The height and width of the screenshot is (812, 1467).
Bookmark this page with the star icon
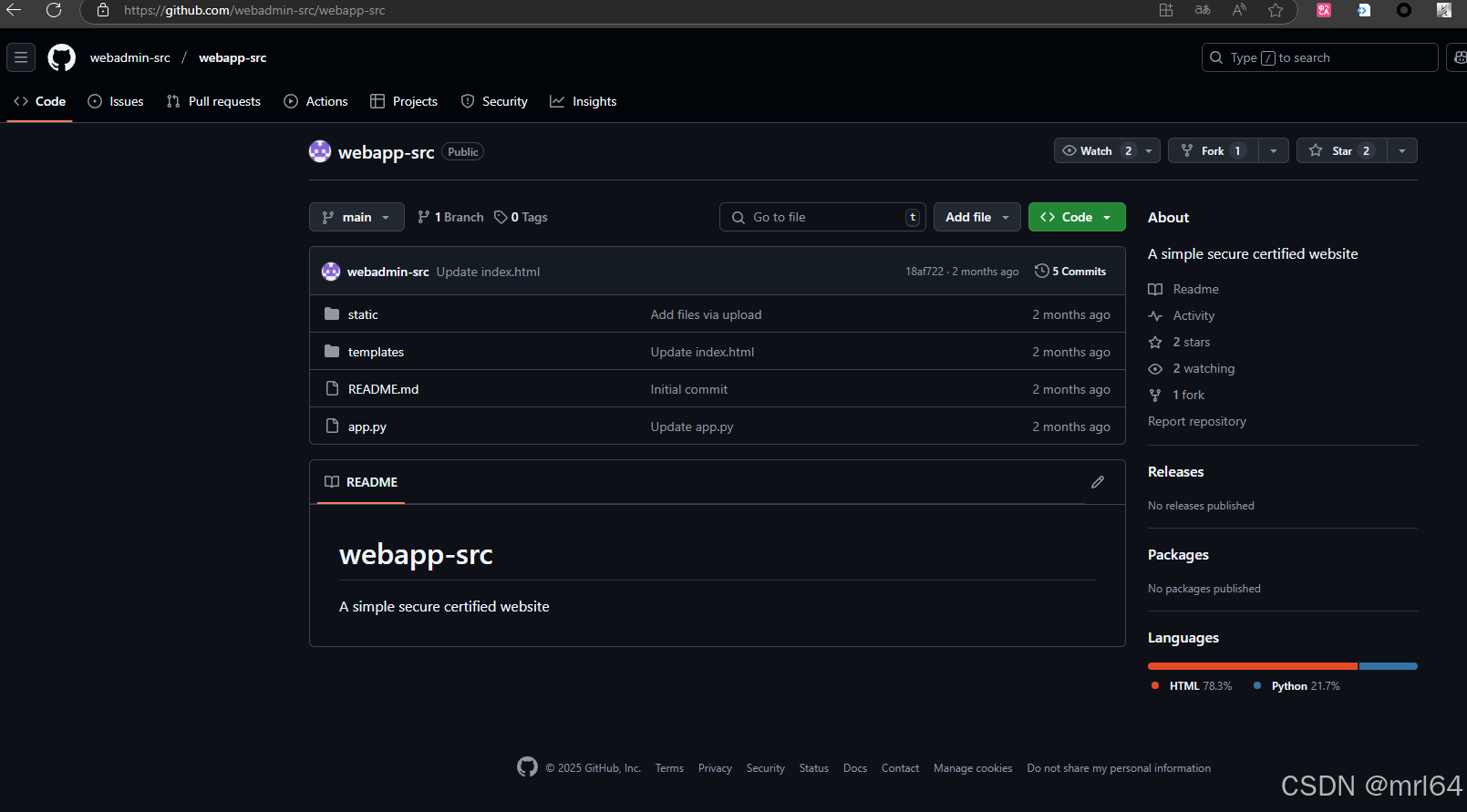click(1276, 10)
